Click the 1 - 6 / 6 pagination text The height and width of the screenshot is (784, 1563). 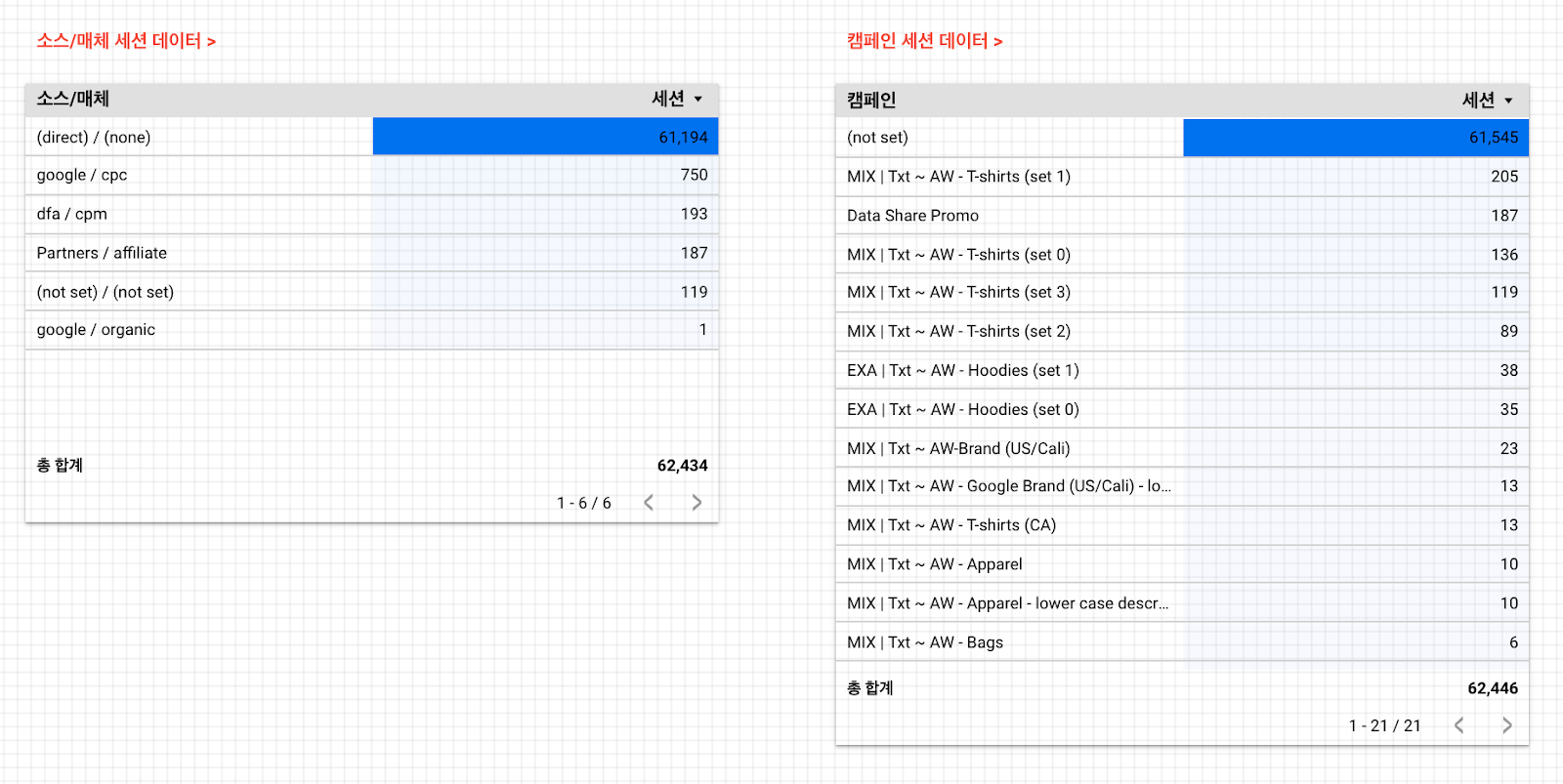click(x=584, y=503)
